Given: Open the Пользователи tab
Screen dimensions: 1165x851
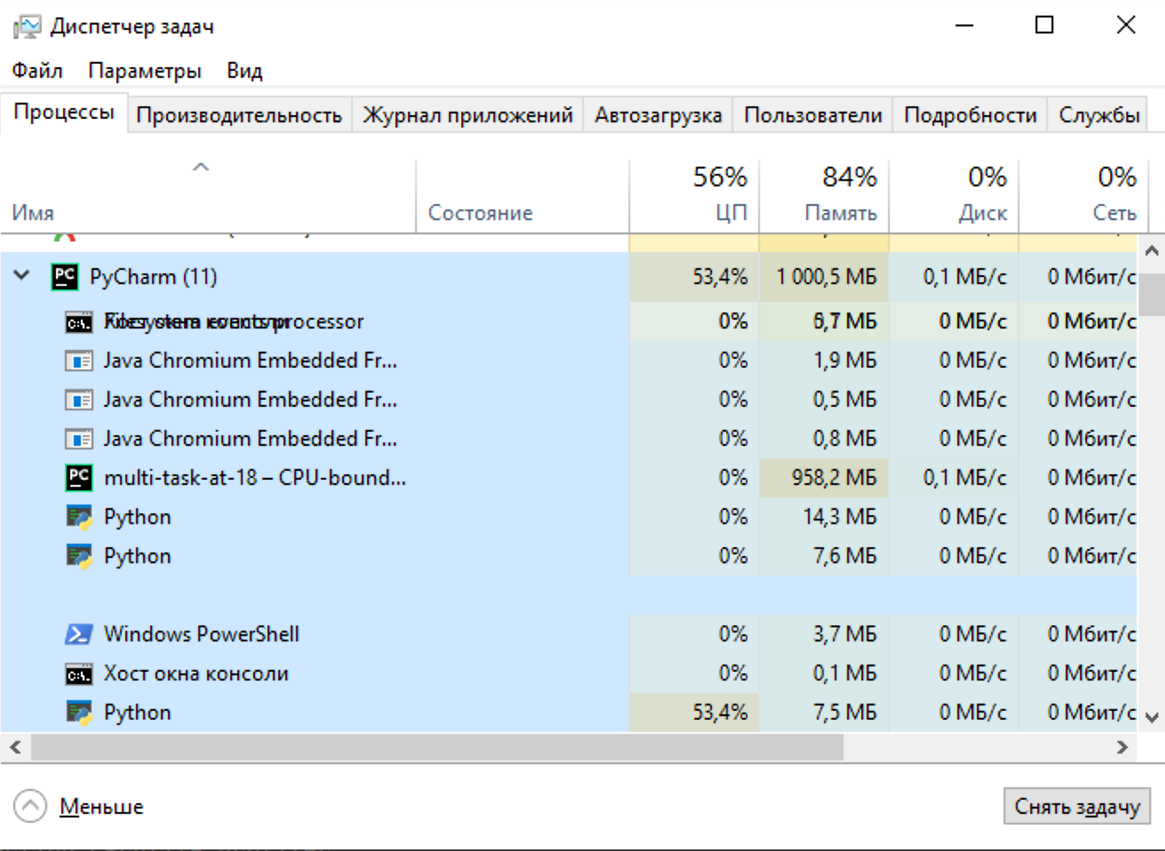Looking at the screenshot, I should pyautogui.click(x=813, y=115).
